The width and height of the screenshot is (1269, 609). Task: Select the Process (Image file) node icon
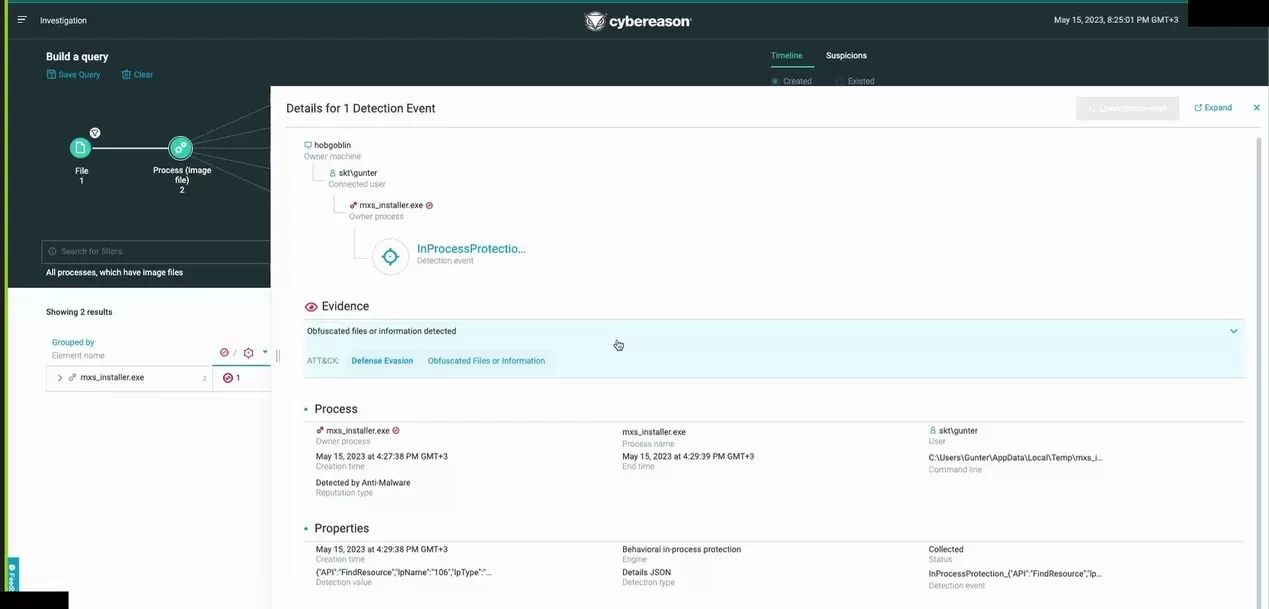point(180,148)
